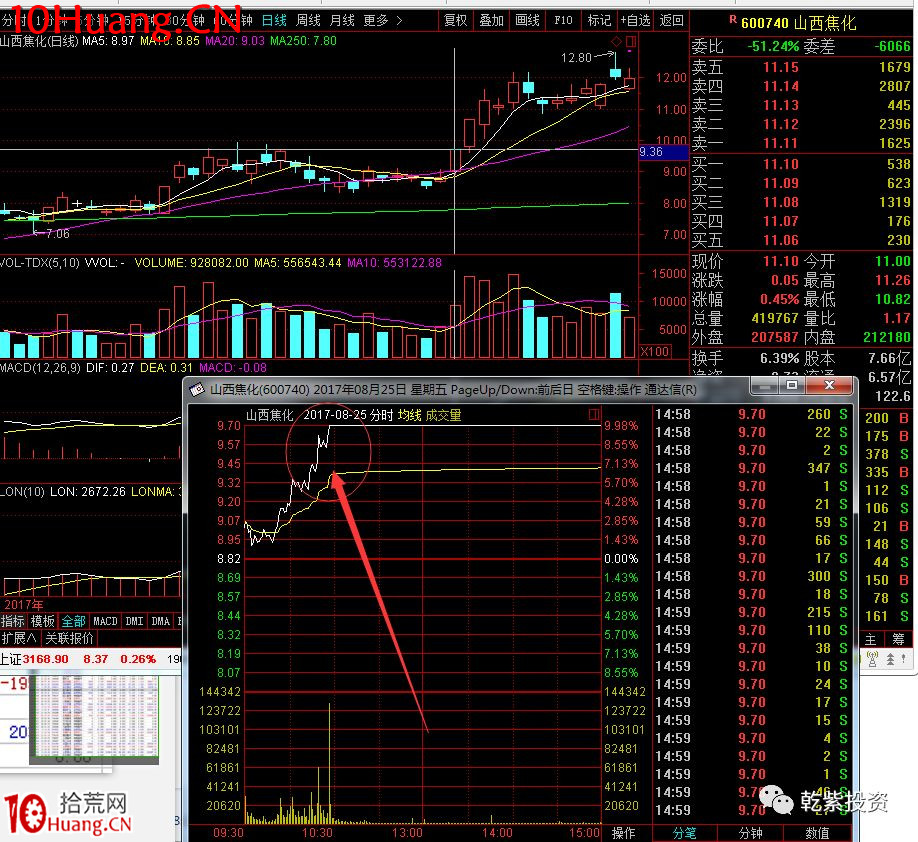Click the 操作 button in popup bottom bar
The height and width of the screenshot is (842, 918).
[623, 833]
